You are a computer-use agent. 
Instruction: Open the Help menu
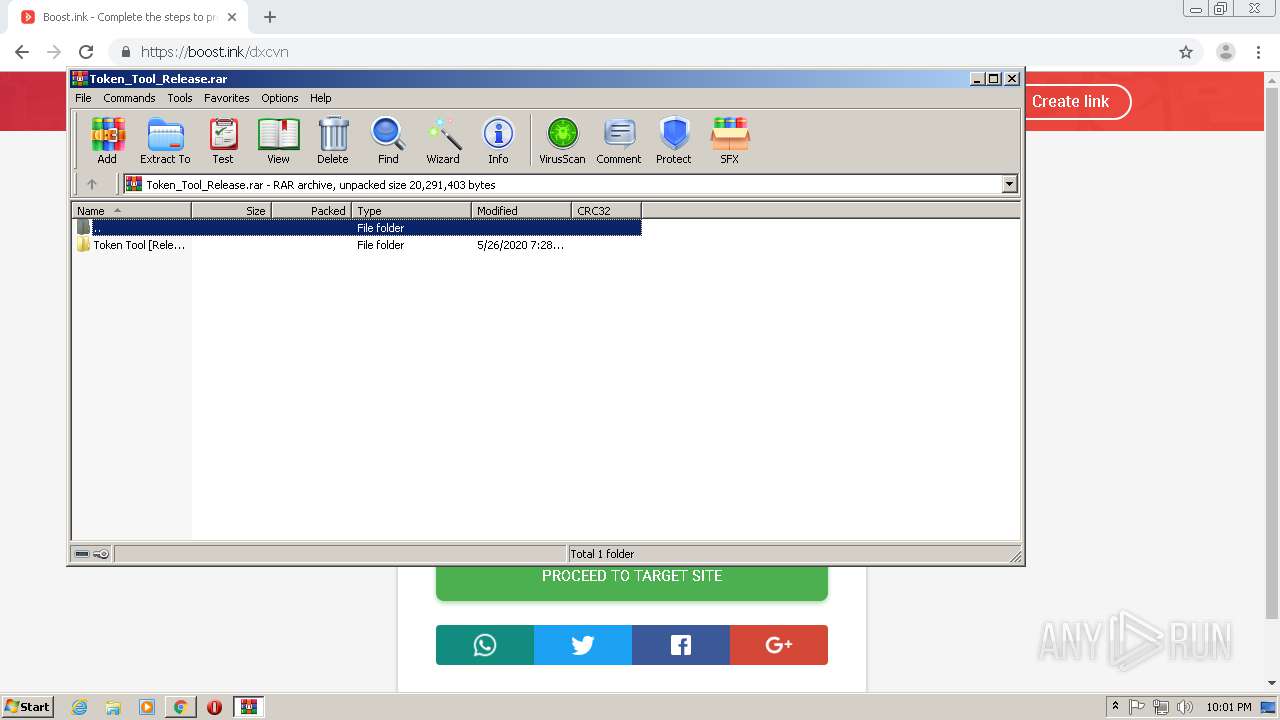(320, 98)
